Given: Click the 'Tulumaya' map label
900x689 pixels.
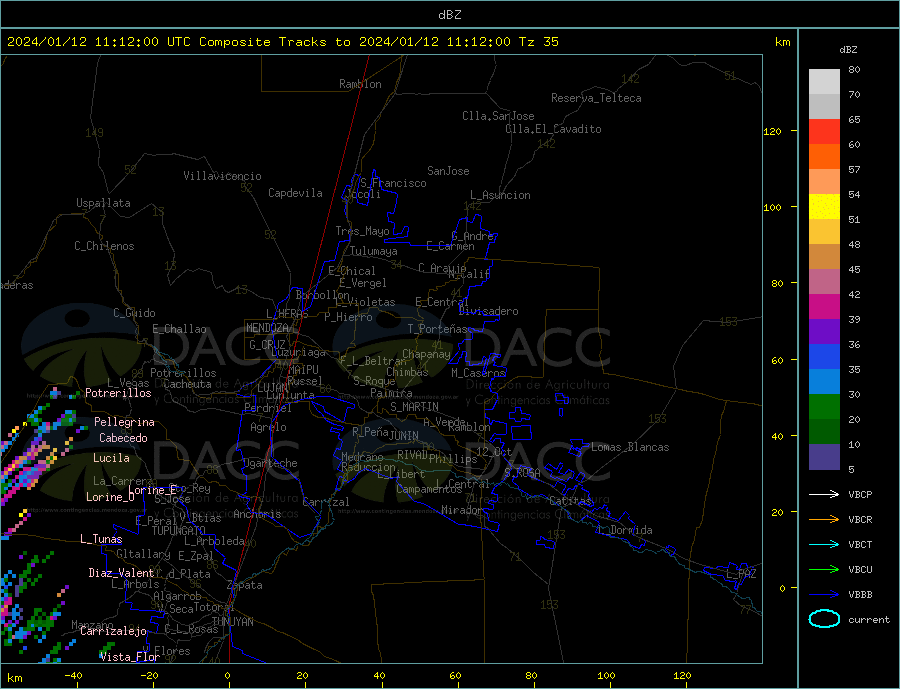Looking at the screenshot, I should pyautogui.click(x=373, y=251).
